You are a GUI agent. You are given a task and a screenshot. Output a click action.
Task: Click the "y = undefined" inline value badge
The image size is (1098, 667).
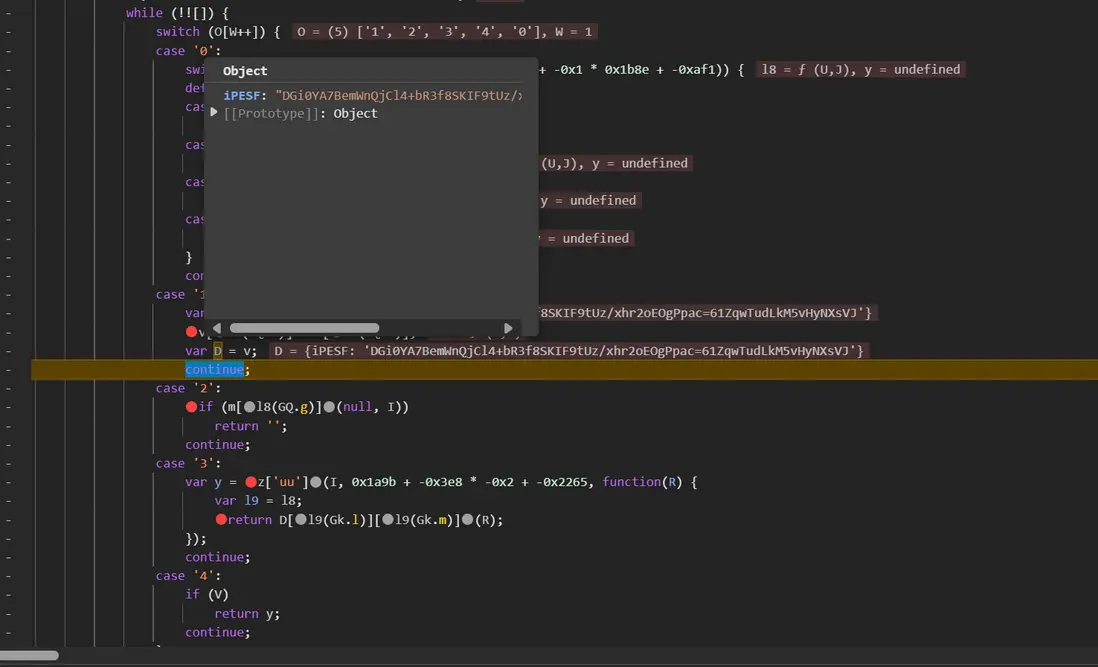[x=589, y=200]
